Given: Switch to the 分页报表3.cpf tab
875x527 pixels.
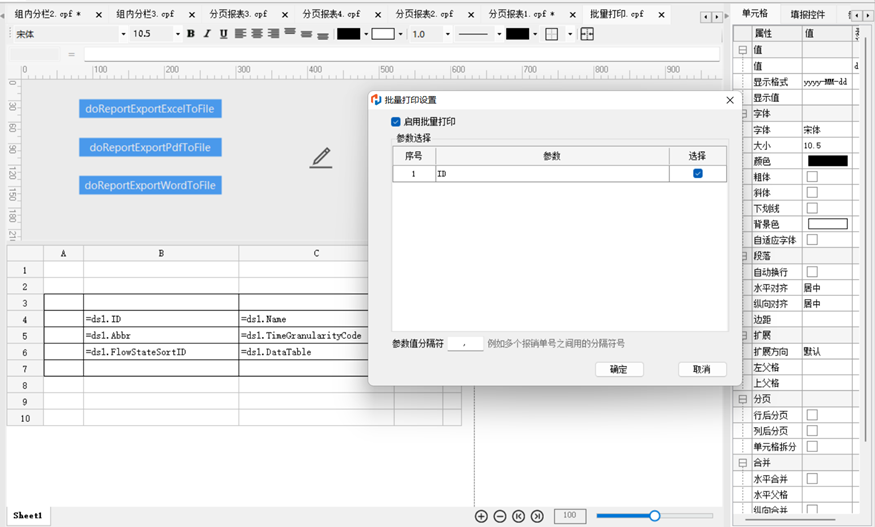Looking at the screenshot, I should point(238,15).
